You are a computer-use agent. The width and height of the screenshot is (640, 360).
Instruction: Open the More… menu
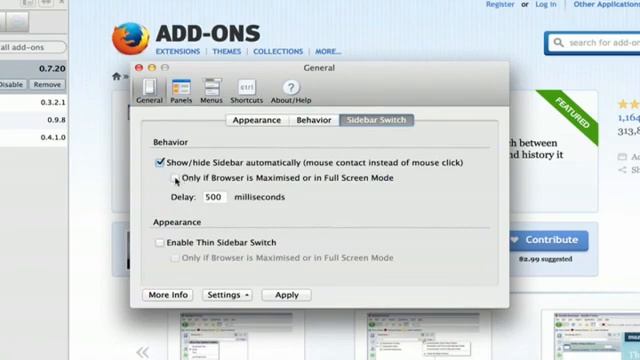[328, 51]
